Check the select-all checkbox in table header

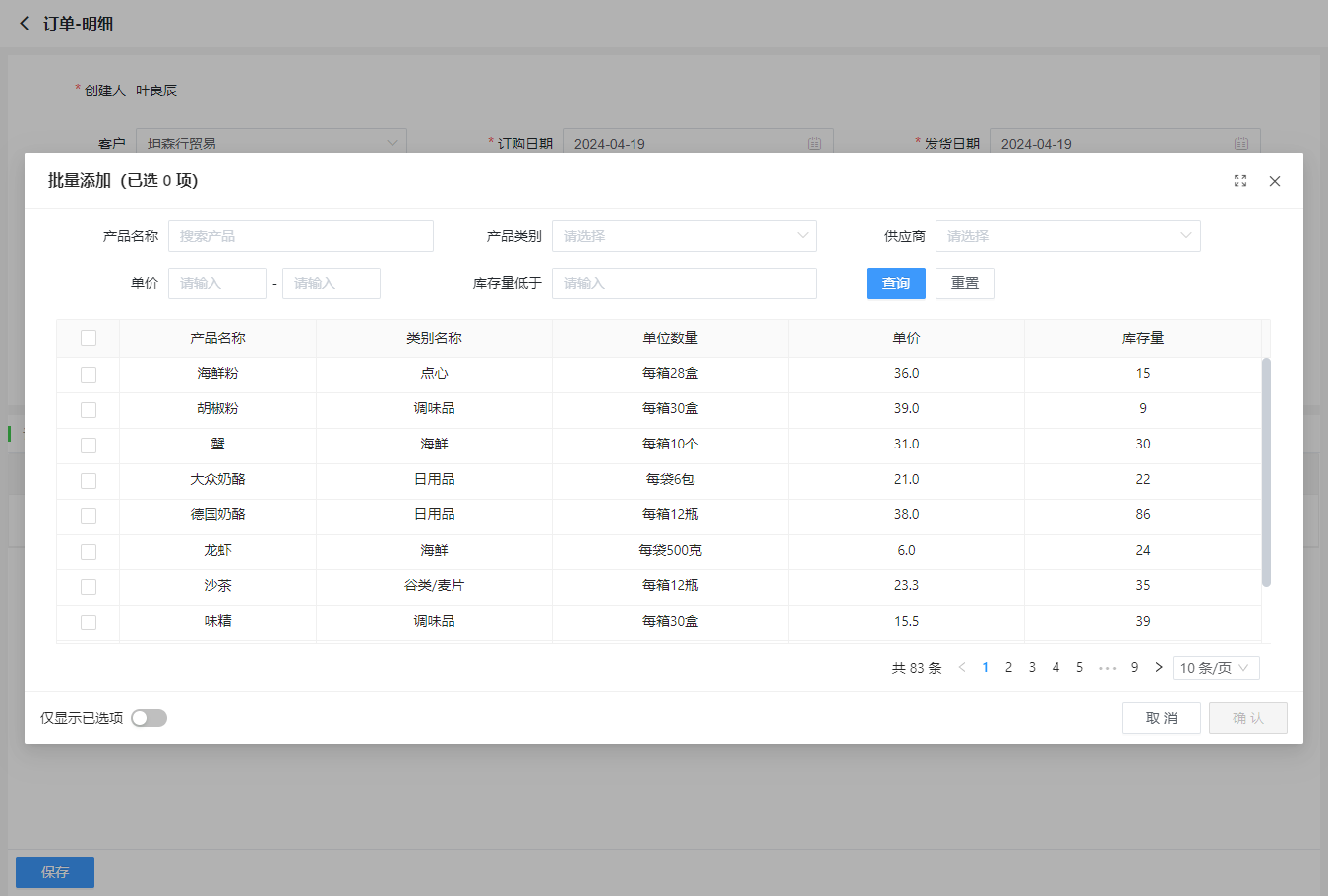click(x=89, y=338)
